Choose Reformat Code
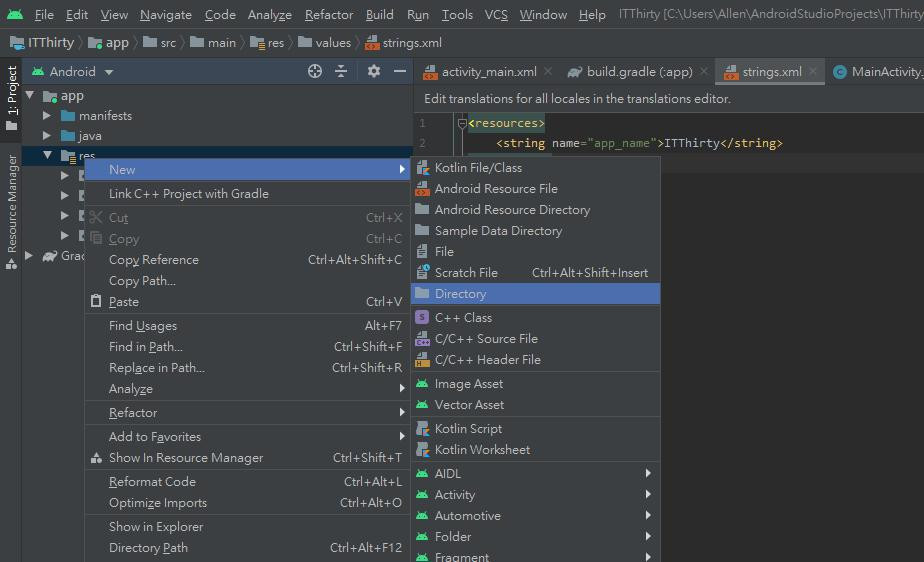The width and height of the screenshot is (924, 562). [248, 482]
